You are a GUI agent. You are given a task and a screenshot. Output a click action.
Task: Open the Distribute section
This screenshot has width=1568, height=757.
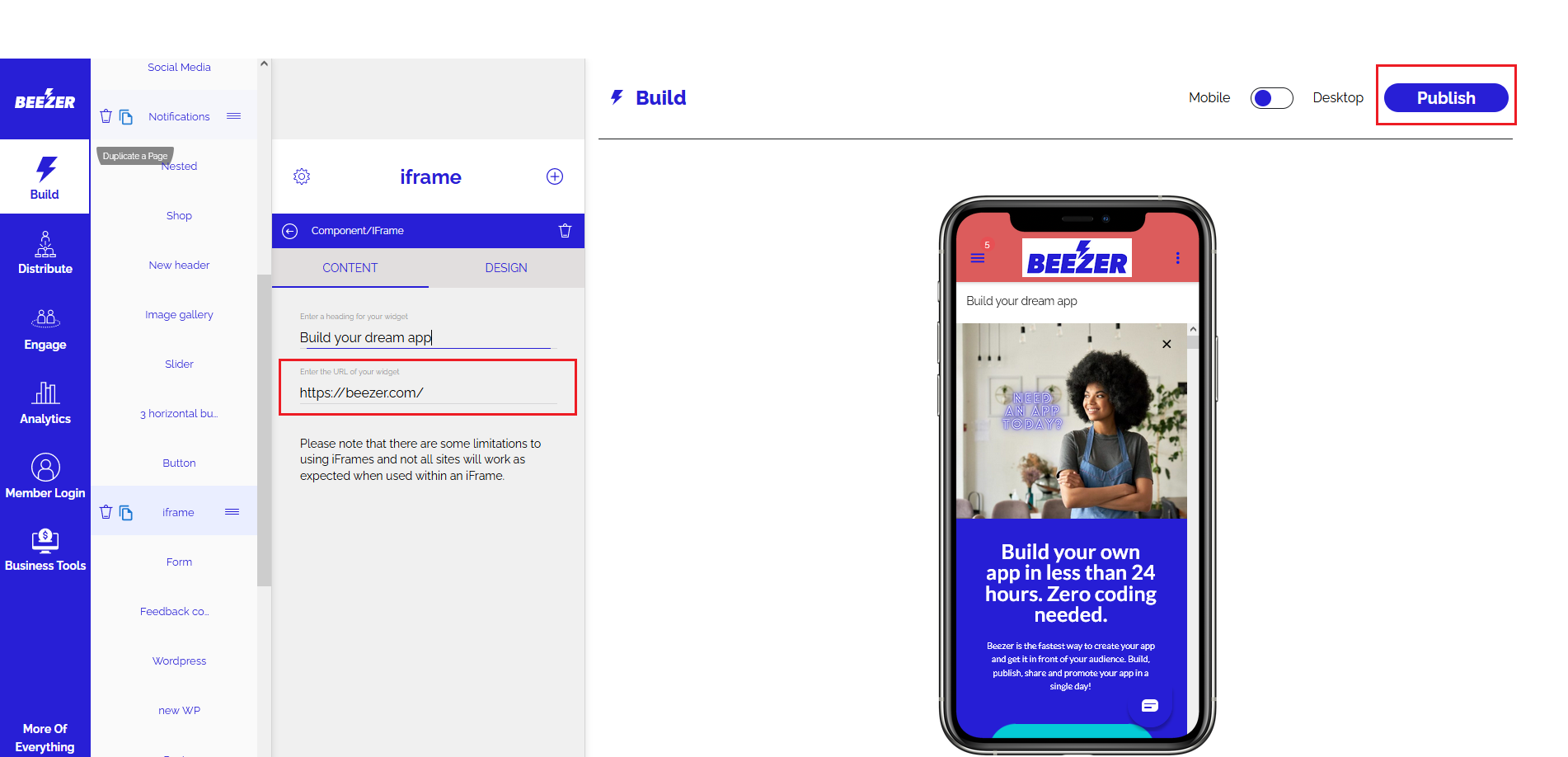[x=45, y=253]
